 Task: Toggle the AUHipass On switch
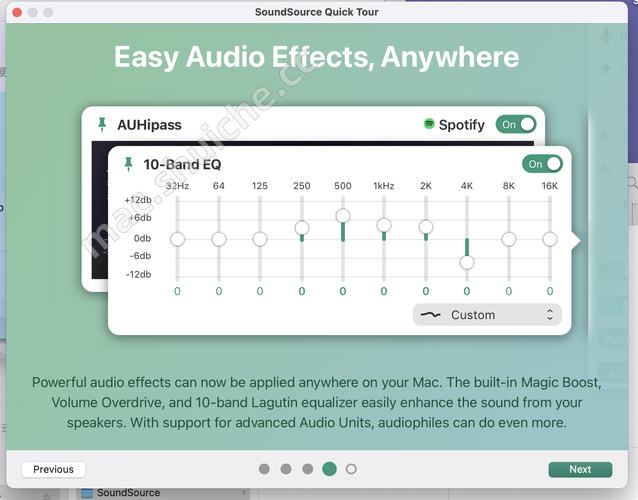[516, 125]
